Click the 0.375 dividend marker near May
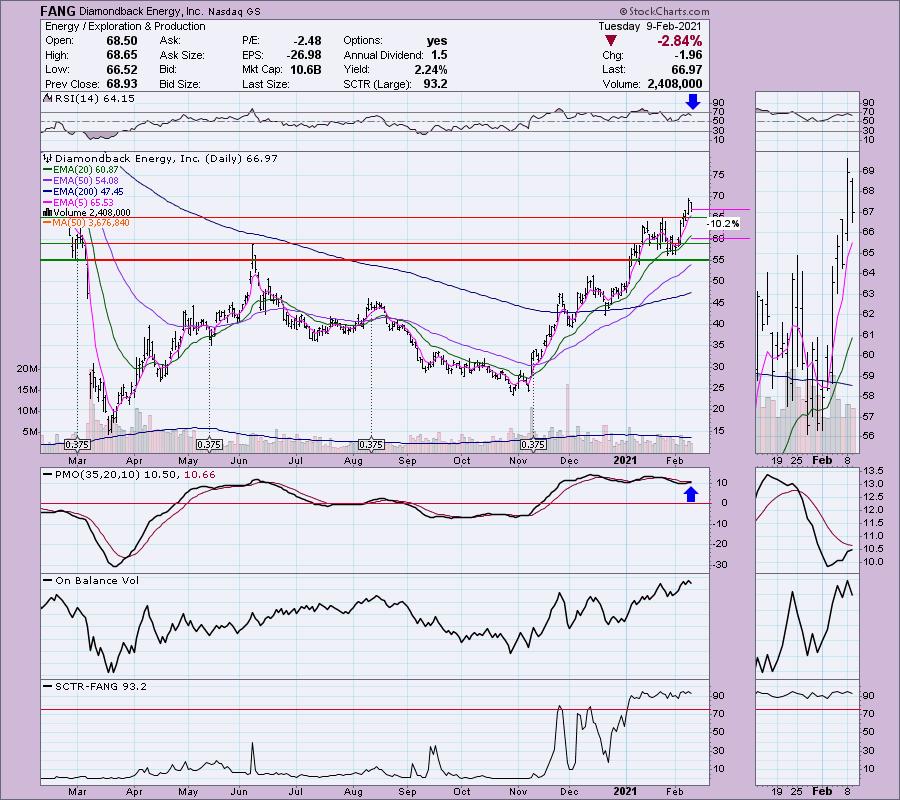This screenshot has width=900, height=800. click(209, 445)
